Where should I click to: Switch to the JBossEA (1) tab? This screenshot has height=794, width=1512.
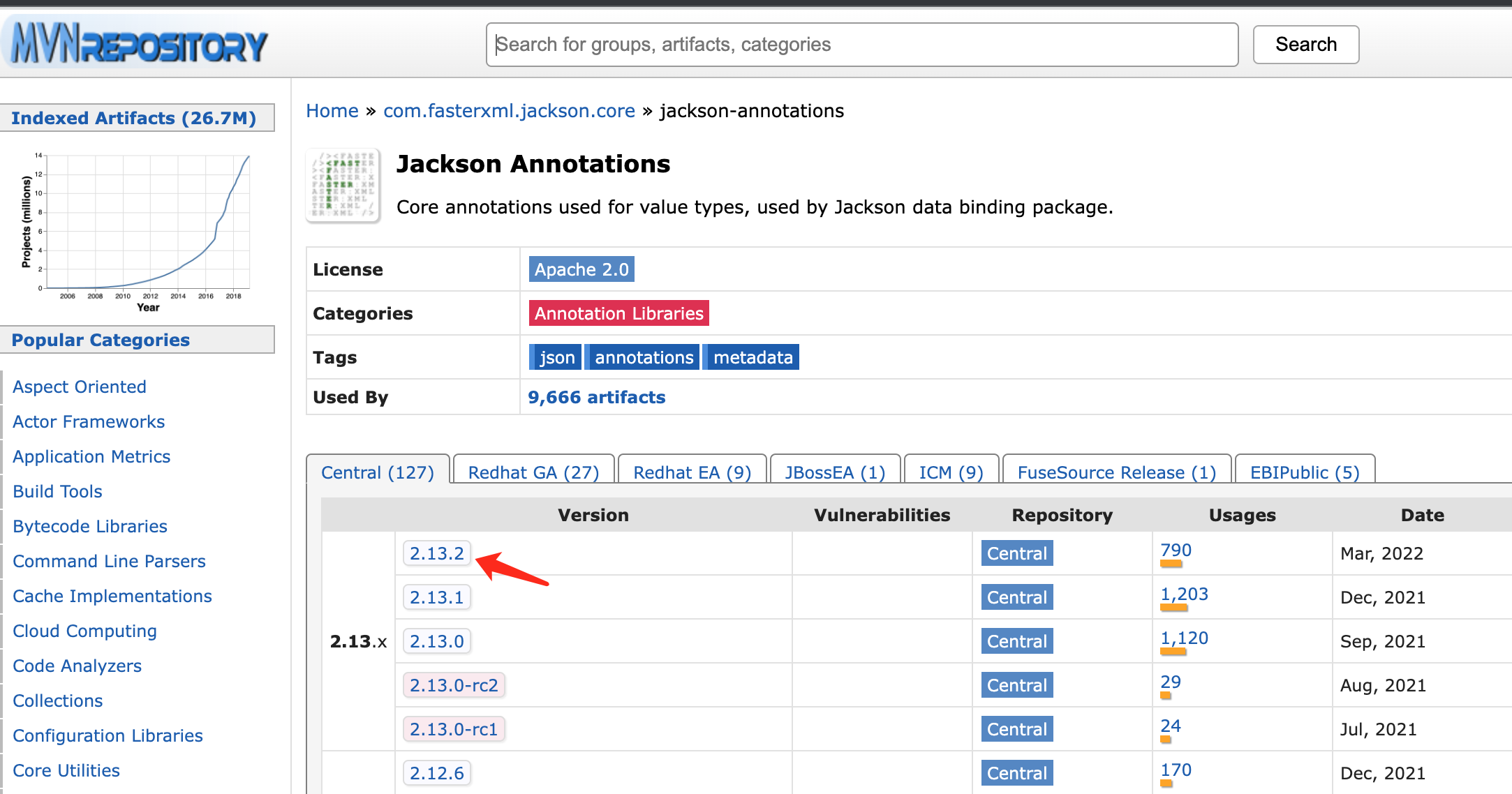tap(835, 472)
